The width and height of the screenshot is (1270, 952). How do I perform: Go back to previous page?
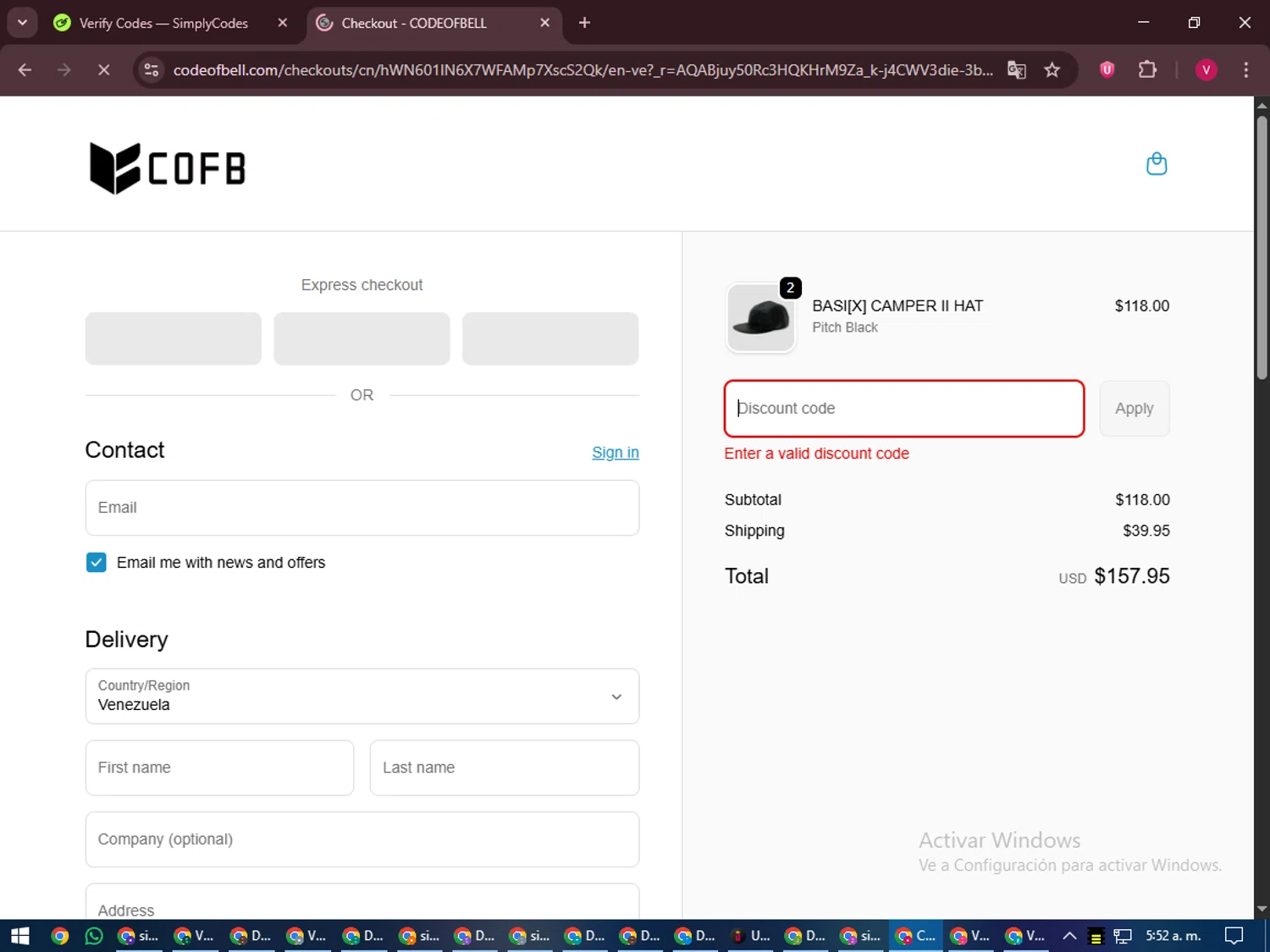tap(25, 70)
